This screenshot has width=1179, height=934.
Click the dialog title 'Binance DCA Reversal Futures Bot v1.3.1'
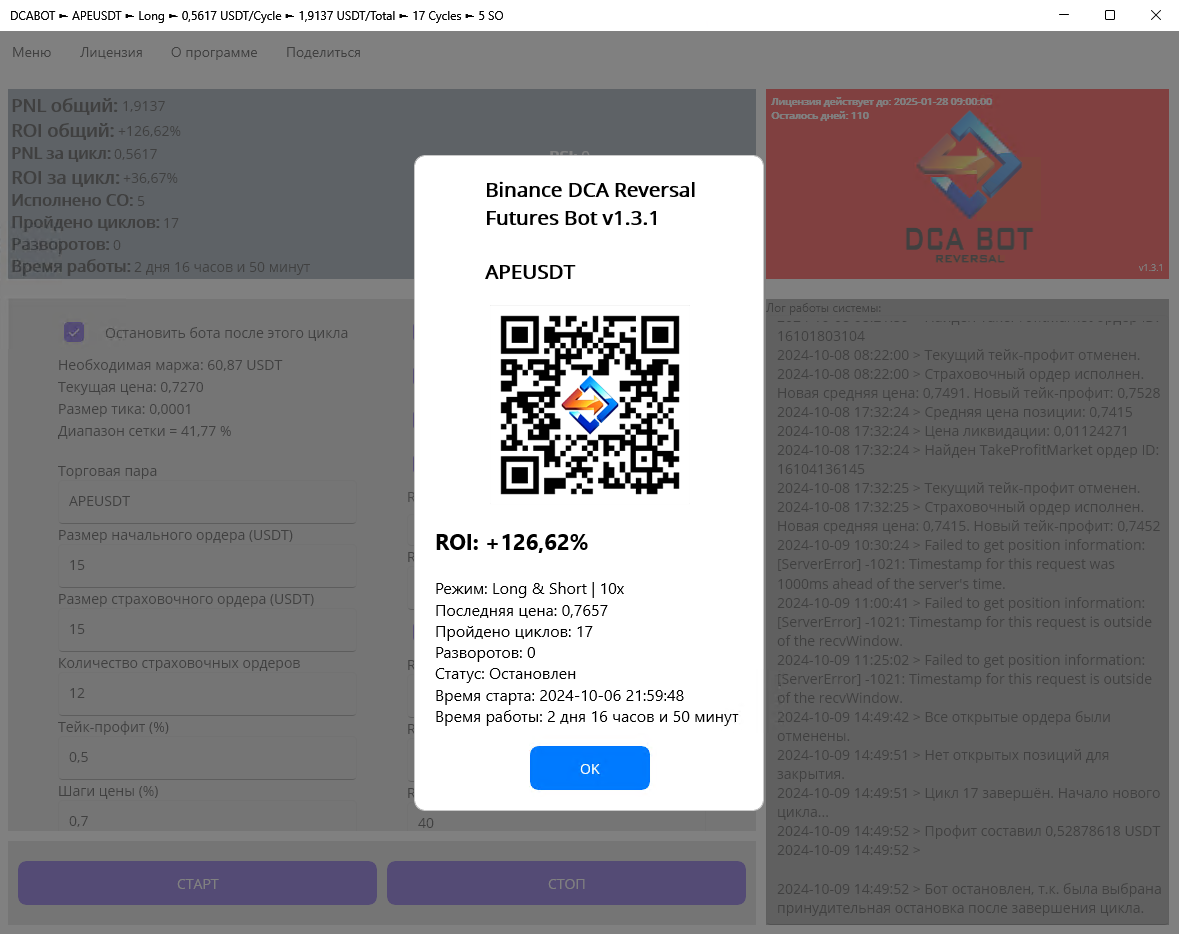(590, 204)
